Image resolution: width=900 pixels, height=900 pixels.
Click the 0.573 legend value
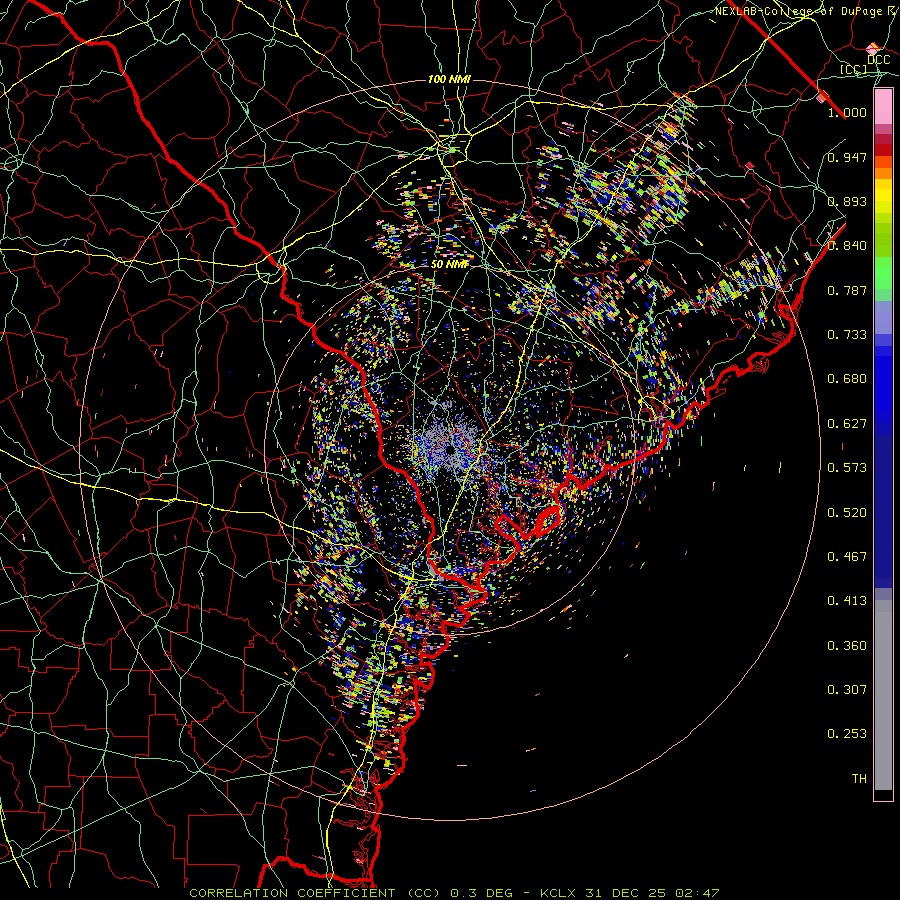(x=847, y=468)
